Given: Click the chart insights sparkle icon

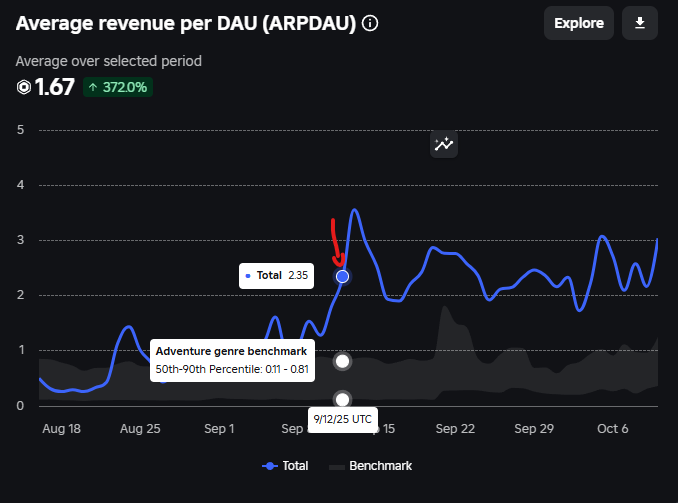Looking at the screenshot, I should pos(444,144).
